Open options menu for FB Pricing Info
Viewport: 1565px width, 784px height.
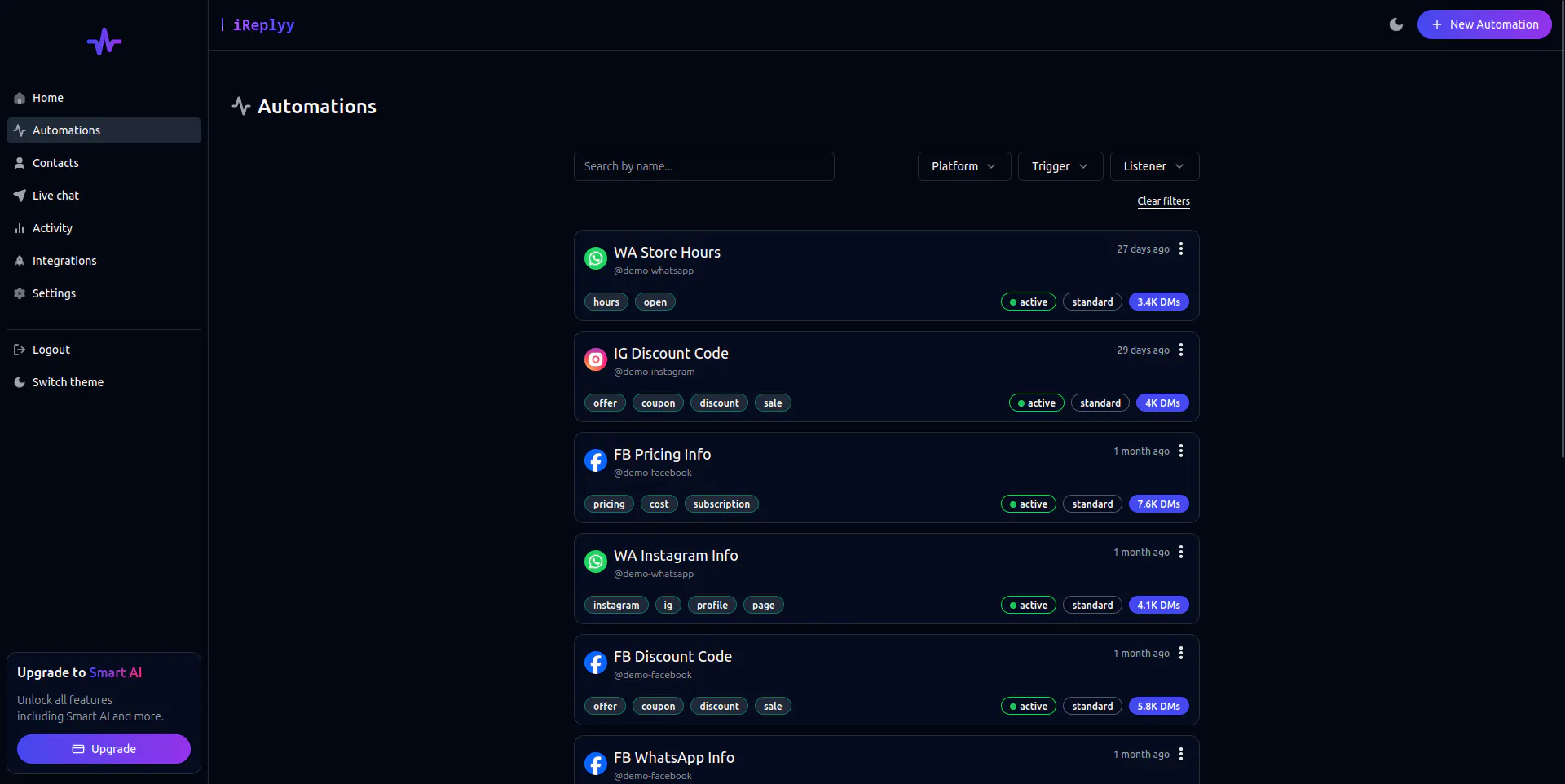1181,451
